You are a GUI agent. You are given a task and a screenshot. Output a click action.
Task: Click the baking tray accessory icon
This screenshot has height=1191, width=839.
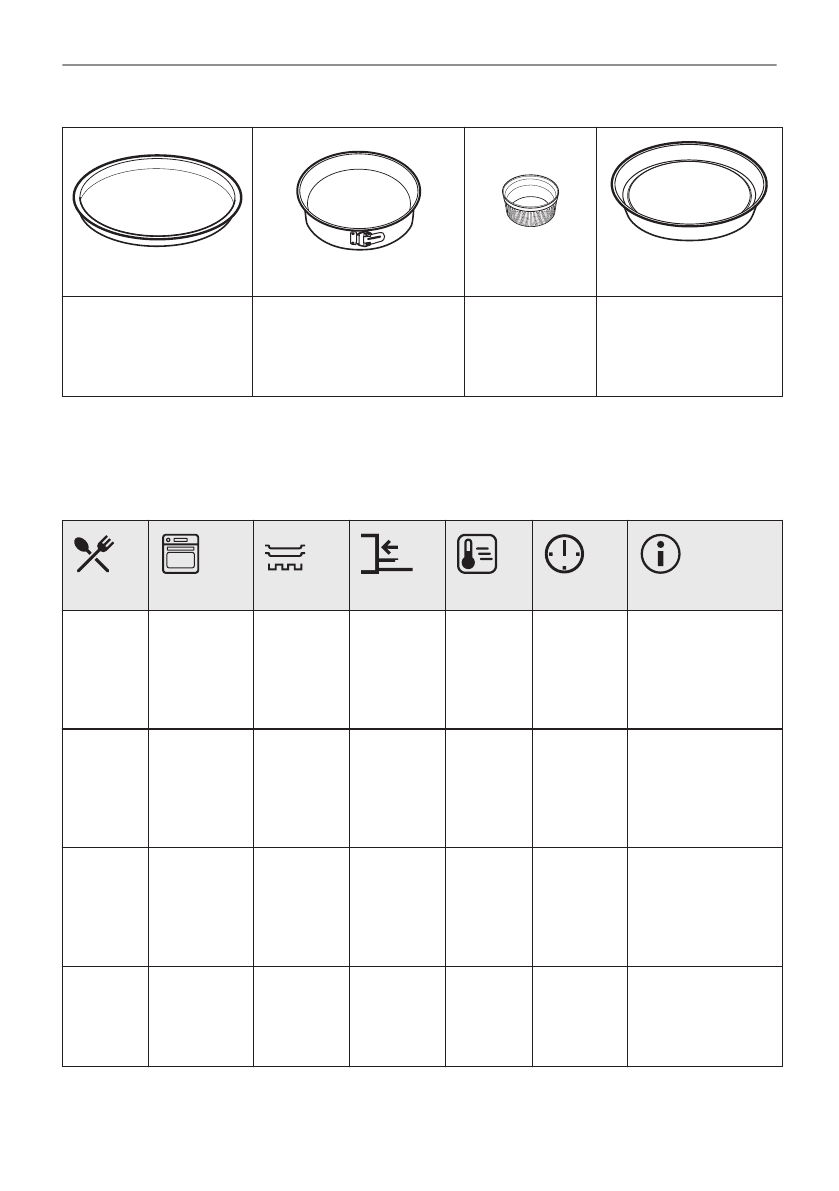pos(287,556)
